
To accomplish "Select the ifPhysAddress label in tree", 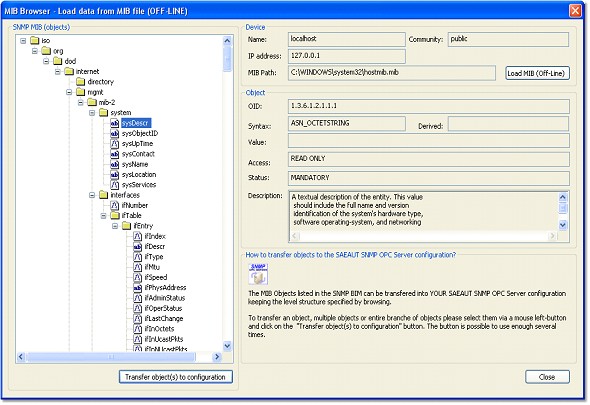I will click(165, 288).
